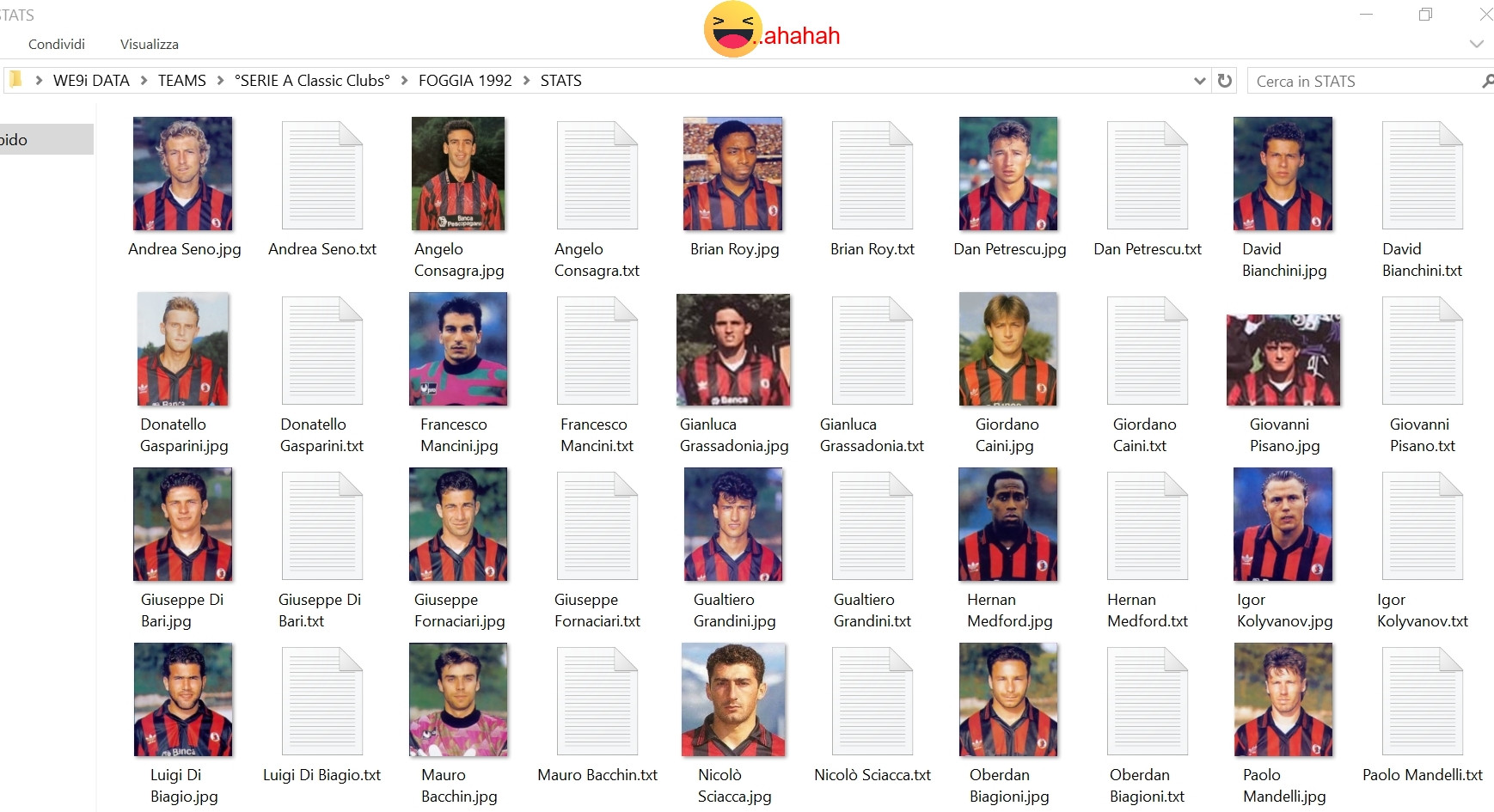Click the refresh button beside address bar
Viewport: 1494px width, 812px height.
(x=1225, y=81)
